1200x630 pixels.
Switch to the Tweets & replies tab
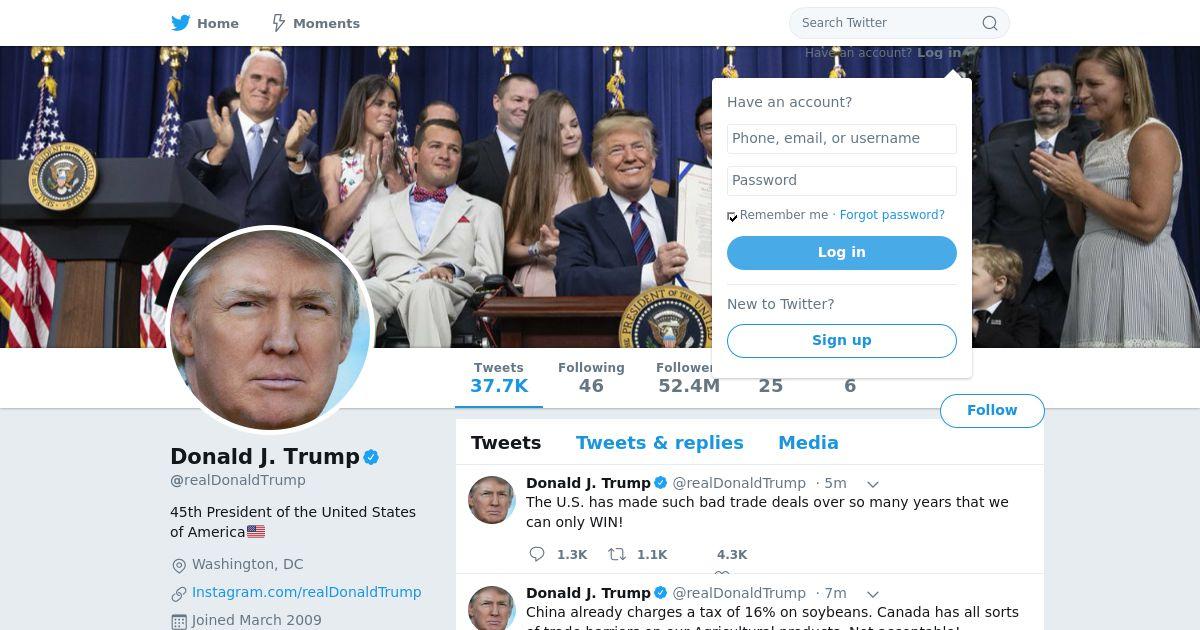point(660,443)
